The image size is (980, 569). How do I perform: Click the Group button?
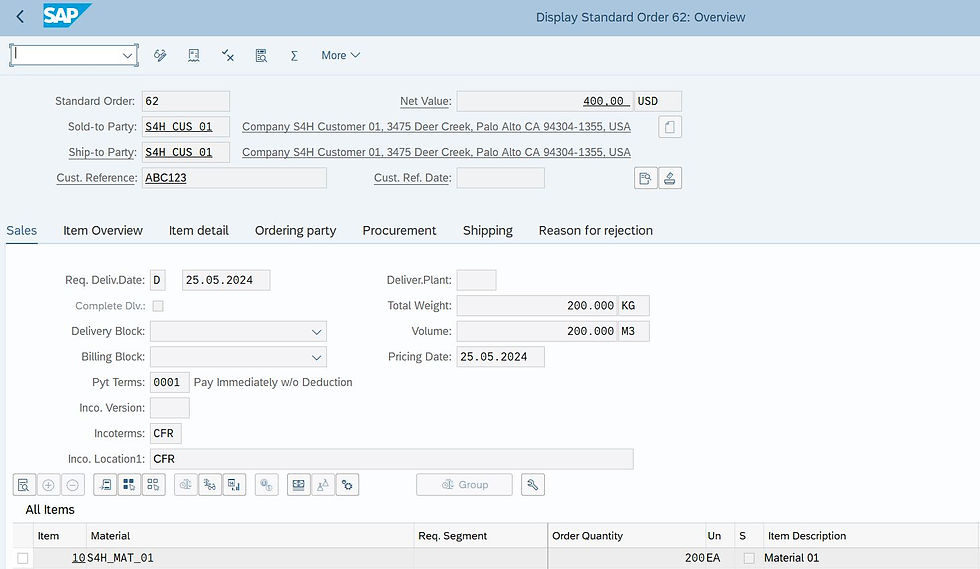coord(464,485)
